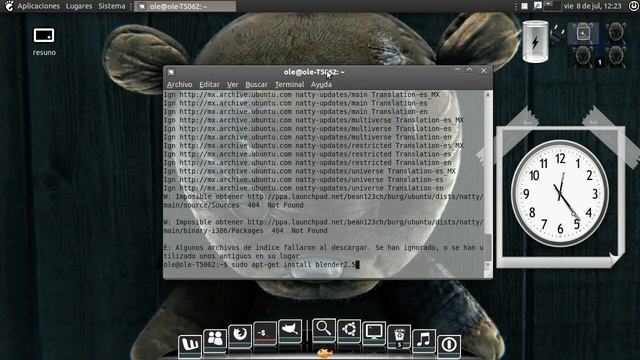The height and width of the screenshot is (360, 640).
Task: Click the terminal scrollbar down arrow
Action: point(488,265)
